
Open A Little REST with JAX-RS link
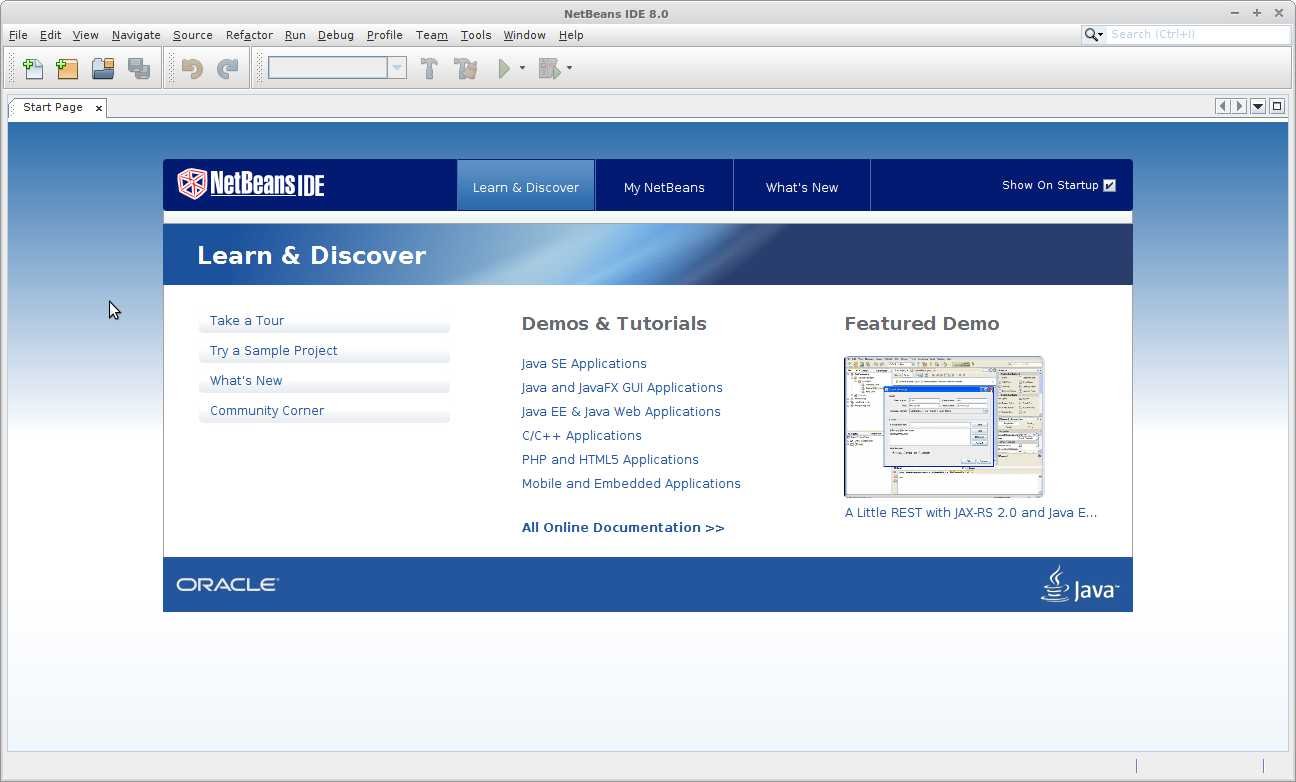pos(971,513)
